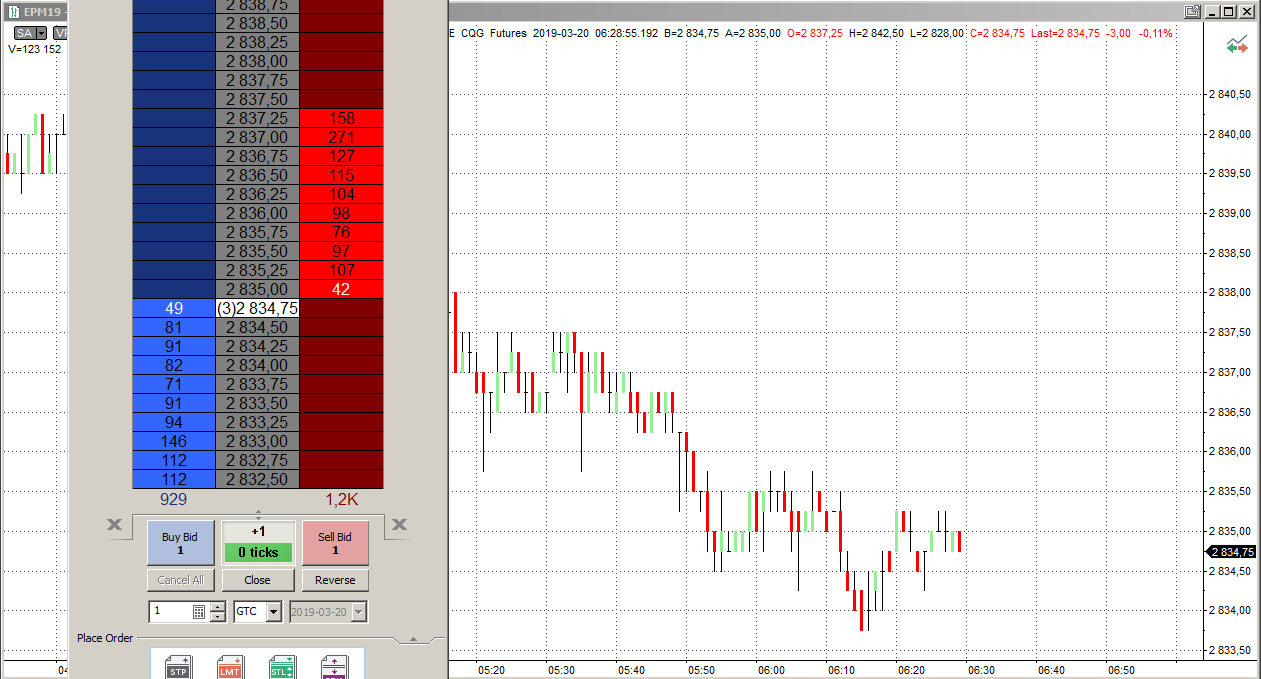Image resolution: width=1261 pixels, height=679 pixels.
Task: Decrease order quantity with down stepper
Action: point(218,616)
